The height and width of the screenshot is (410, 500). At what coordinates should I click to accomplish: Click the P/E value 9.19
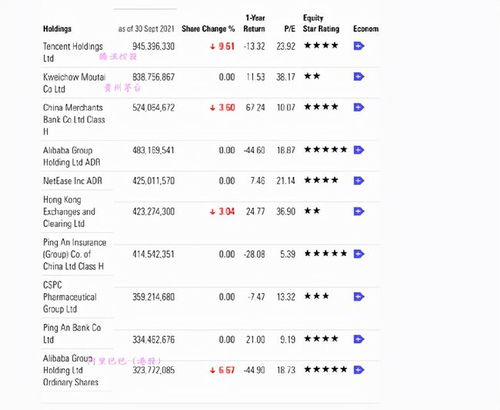tap(288, 339)
